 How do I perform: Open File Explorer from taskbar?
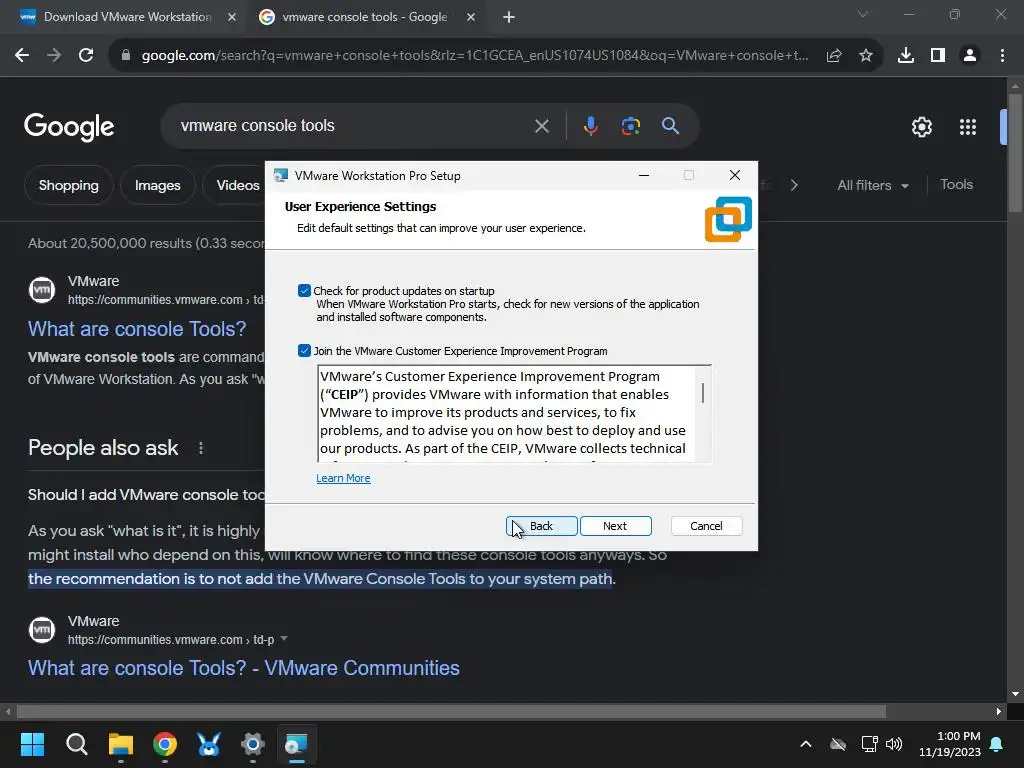pyautogui.click(x=121, y=744)
